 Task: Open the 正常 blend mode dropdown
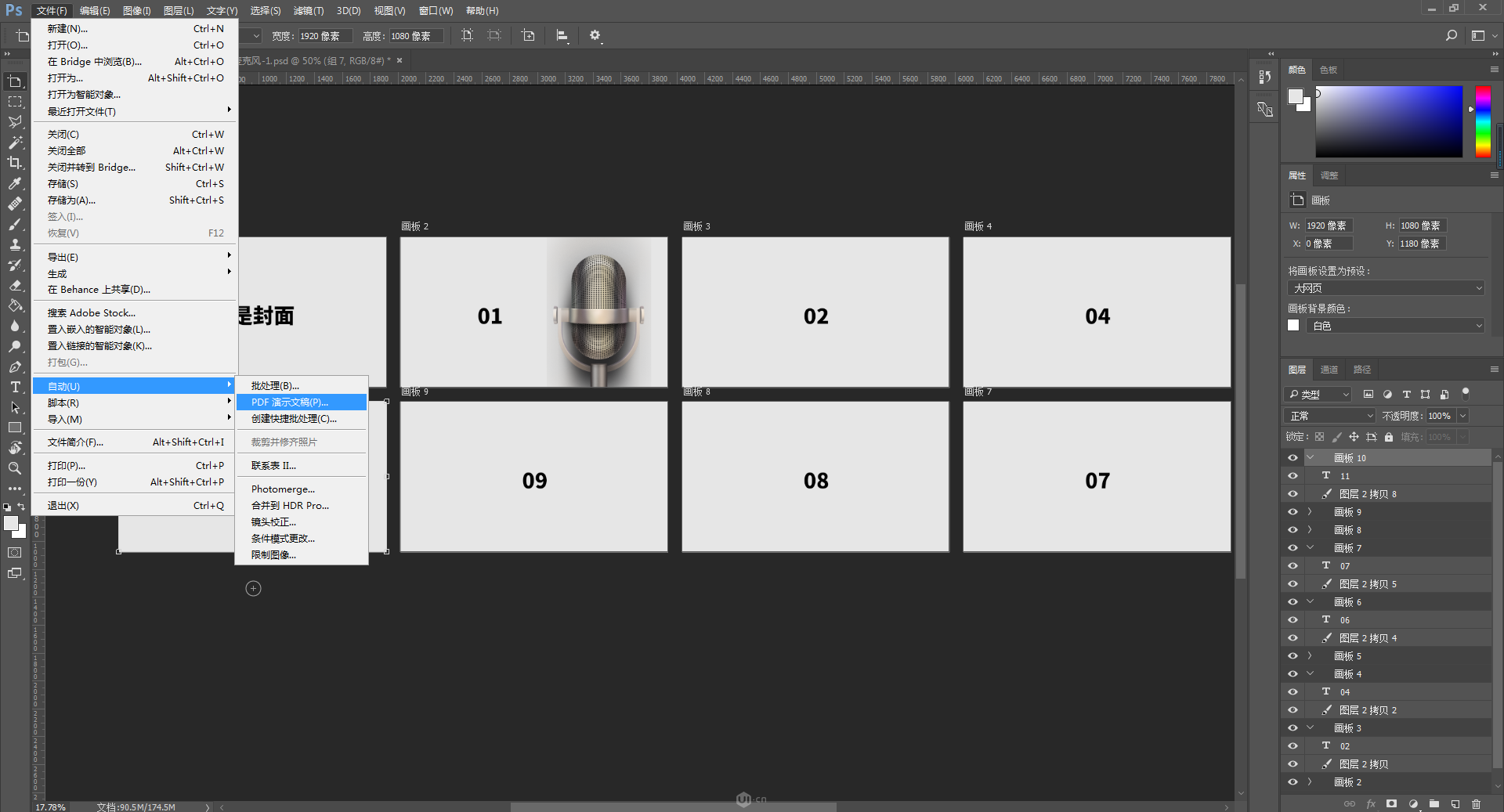tap(1330, 416)
